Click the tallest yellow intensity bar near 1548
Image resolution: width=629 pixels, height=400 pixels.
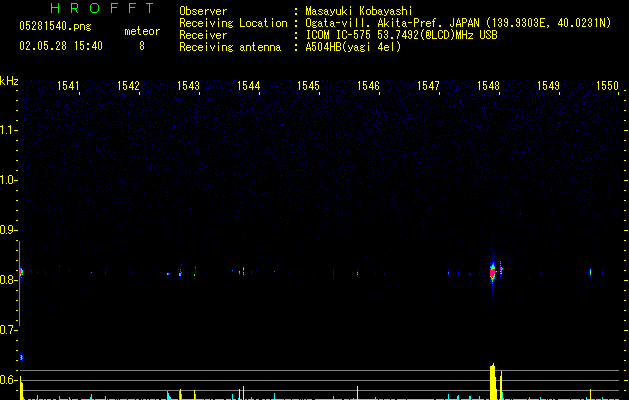(493, 382)
